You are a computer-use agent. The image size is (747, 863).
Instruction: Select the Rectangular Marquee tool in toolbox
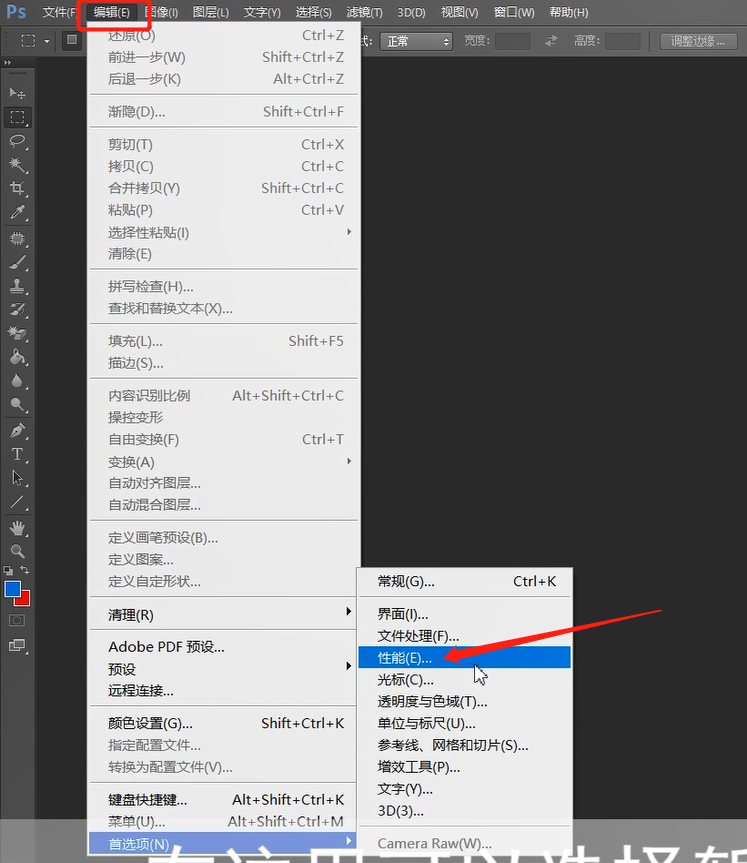pos(17,117)
